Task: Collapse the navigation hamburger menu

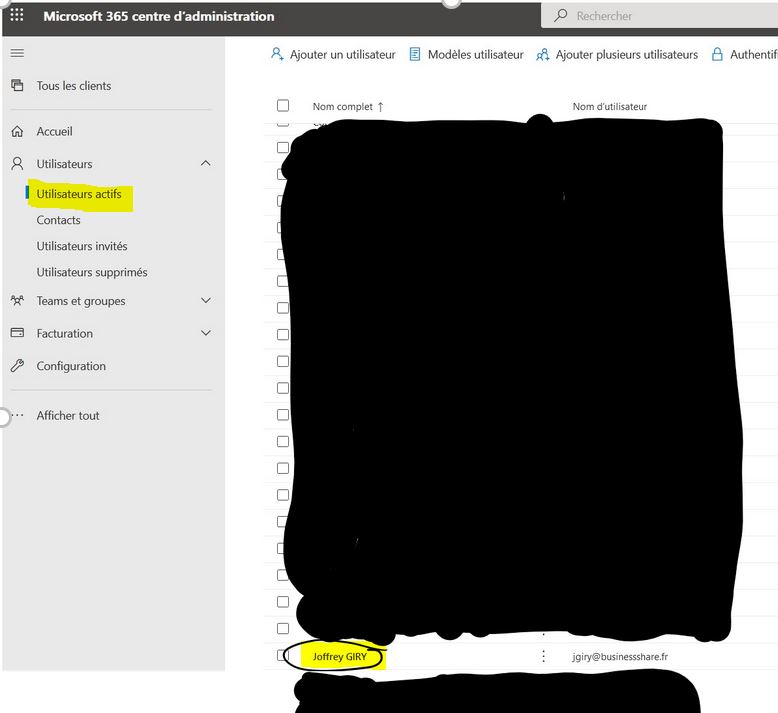Action: 17,53
